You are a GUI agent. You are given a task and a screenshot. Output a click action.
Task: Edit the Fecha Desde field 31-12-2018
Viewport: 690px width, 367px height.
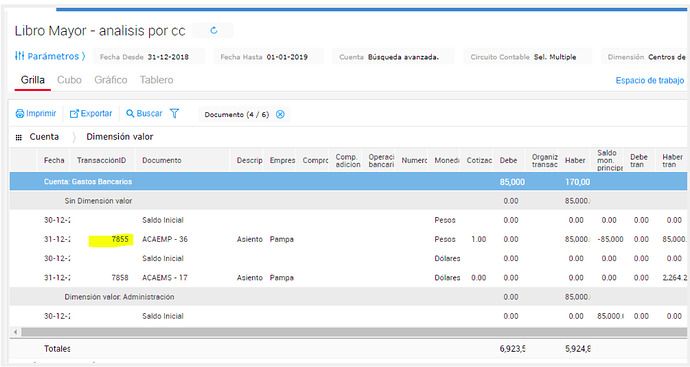point(149,57)
